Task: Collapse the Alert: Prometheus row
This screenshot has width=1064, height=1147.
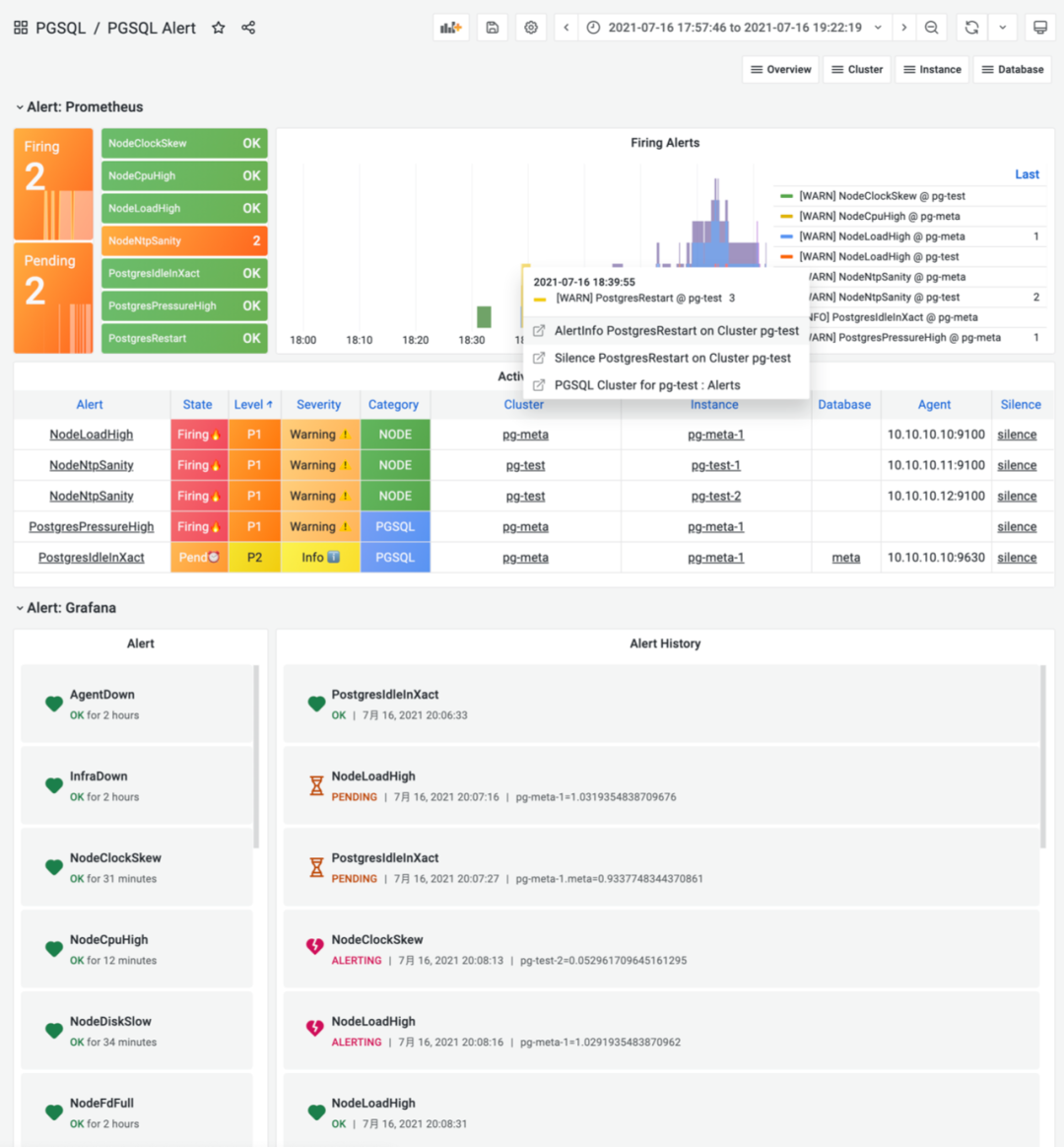Action: point(79,106)
